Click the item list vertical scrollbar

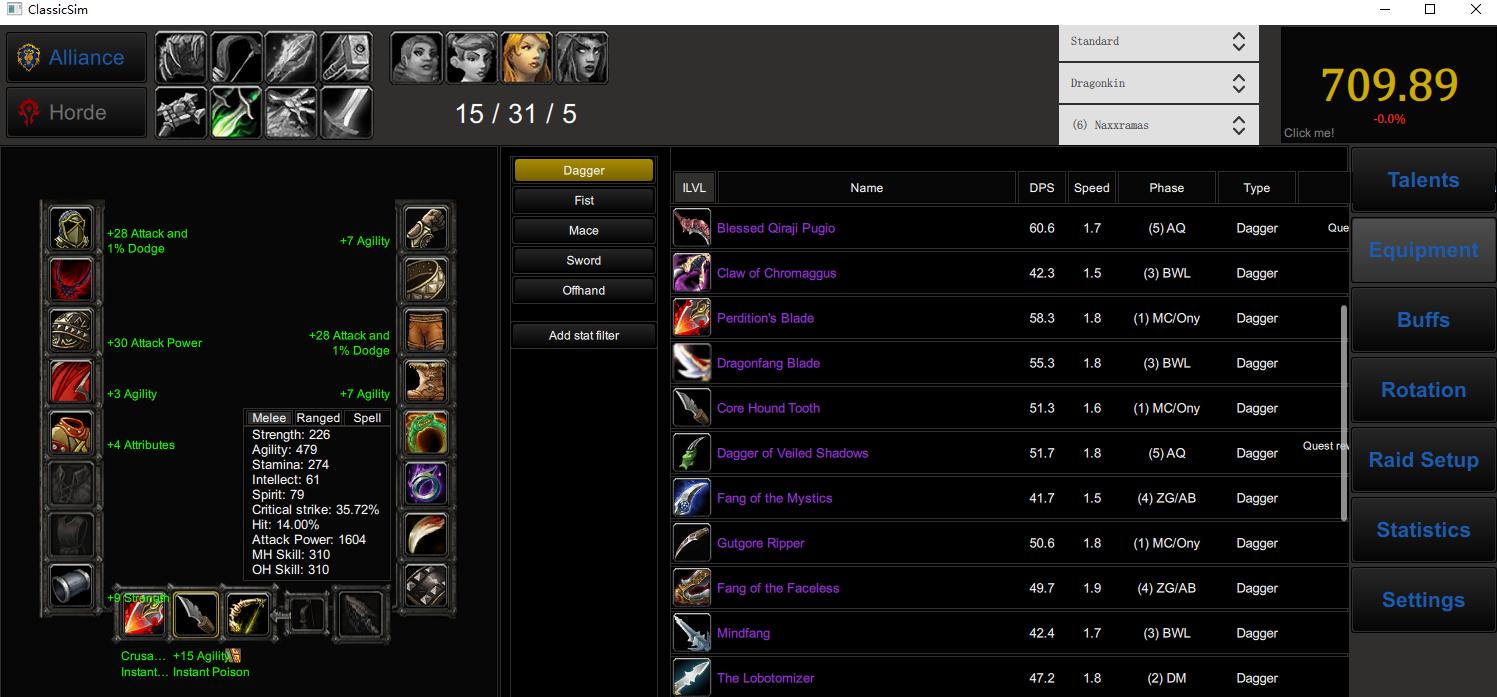click(x=1343, y=412)
